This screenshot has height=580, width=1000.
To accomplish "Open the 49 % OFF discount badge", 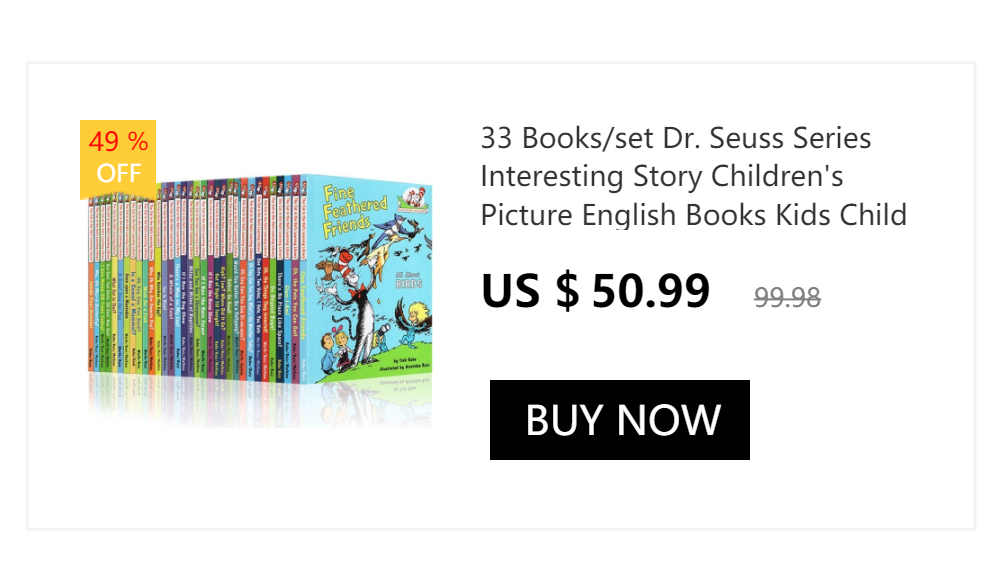I will pyautogui.click(x=118, y=158).
